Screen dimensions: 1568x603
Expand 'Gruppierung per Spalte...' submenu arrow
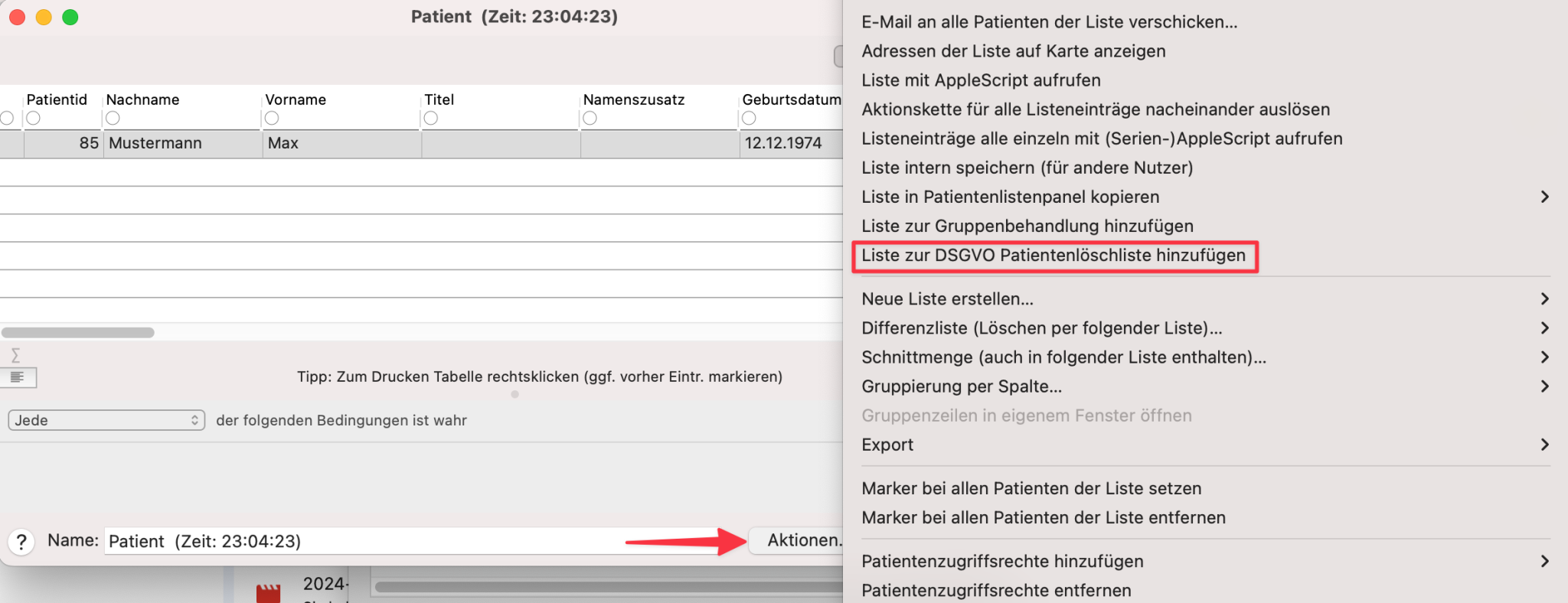click(1545, 386)
